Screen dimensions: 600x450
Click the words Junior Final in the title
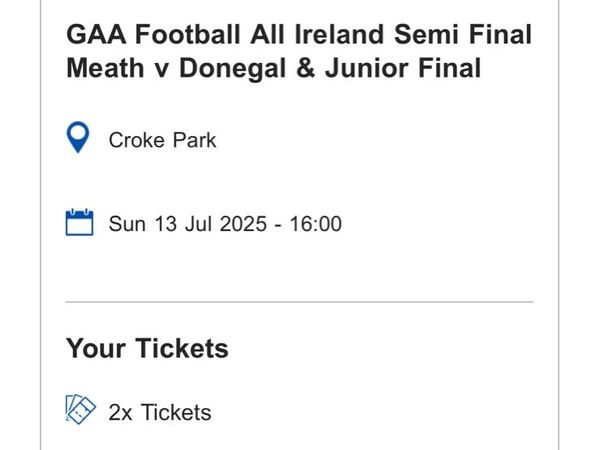(403, 68)
